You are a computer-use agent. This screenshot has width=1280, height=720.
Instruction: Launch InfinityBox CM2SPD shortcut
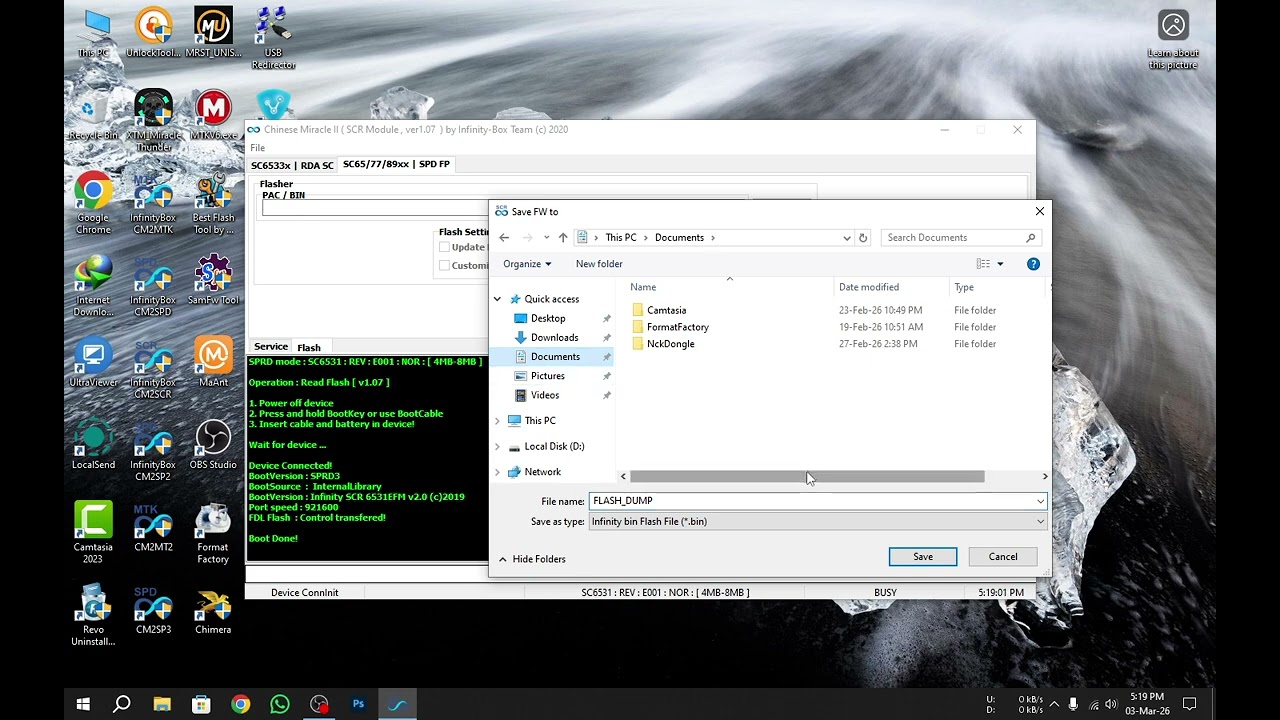(153, 286)
